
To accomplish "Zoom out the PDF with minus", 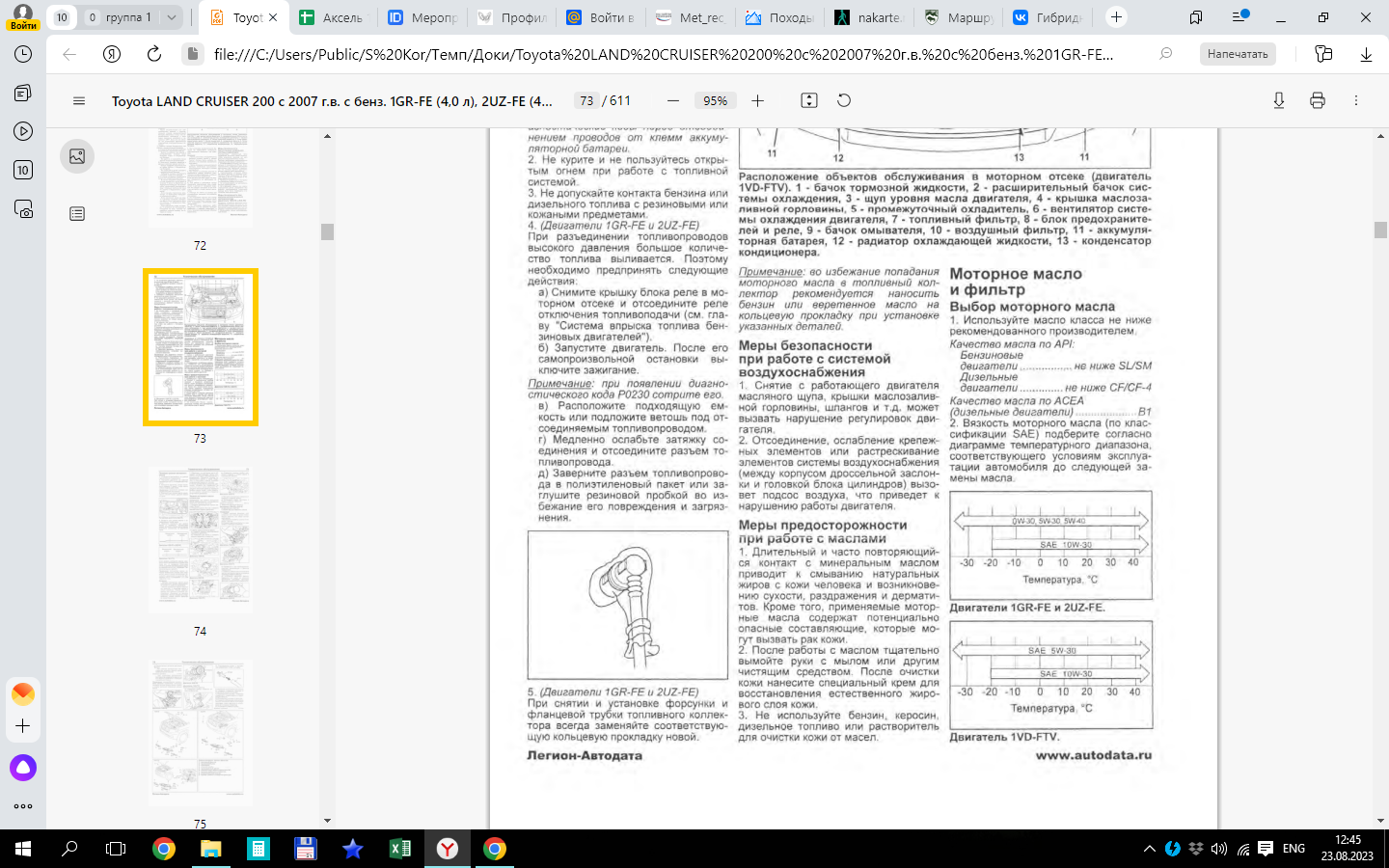I will coord(673,100).
